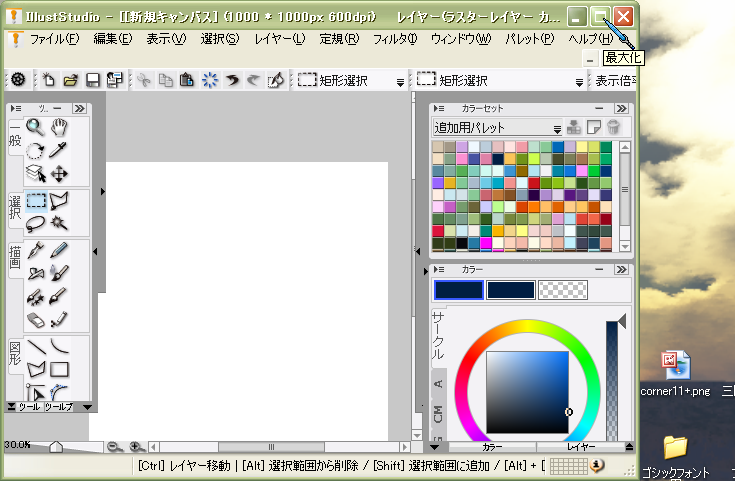Save with the floppy disk icon
The height and width of the screenshot is (481, 735).
[93, 80]
